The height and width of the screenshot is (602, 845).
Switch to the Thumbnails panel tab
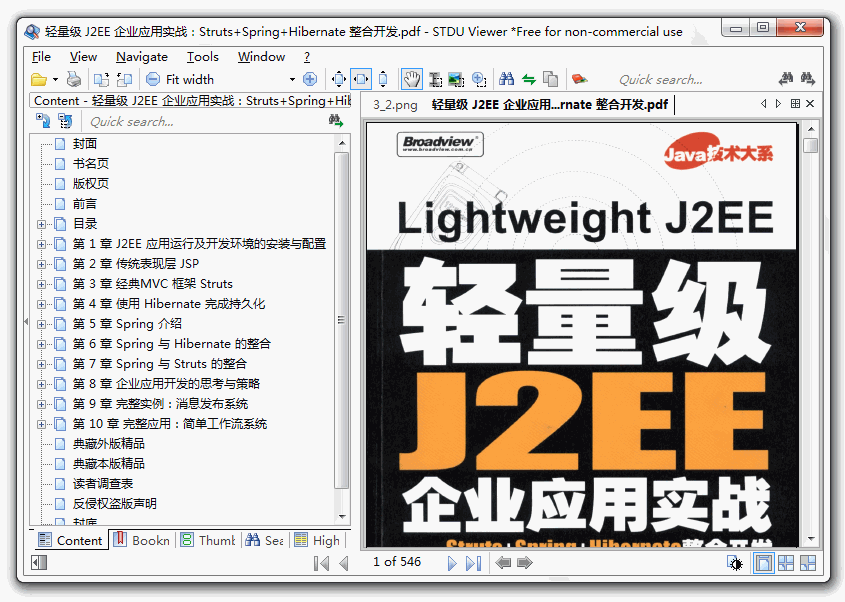[209, 540]
